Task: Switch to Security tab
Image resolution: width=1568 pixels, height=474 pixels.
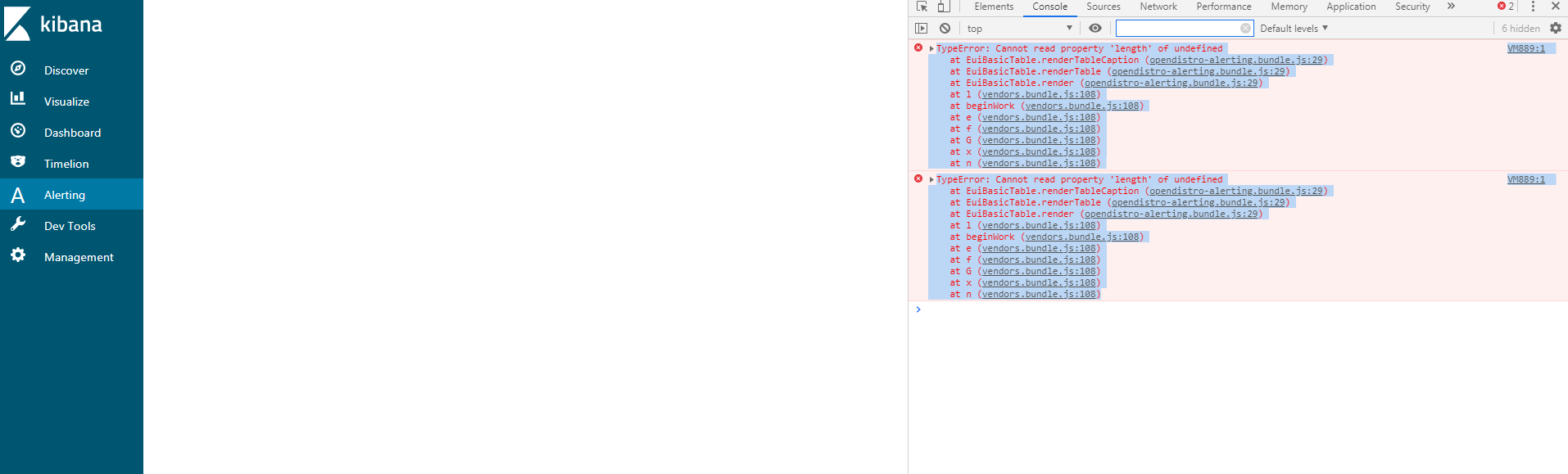Action: tap(1412, 7)
